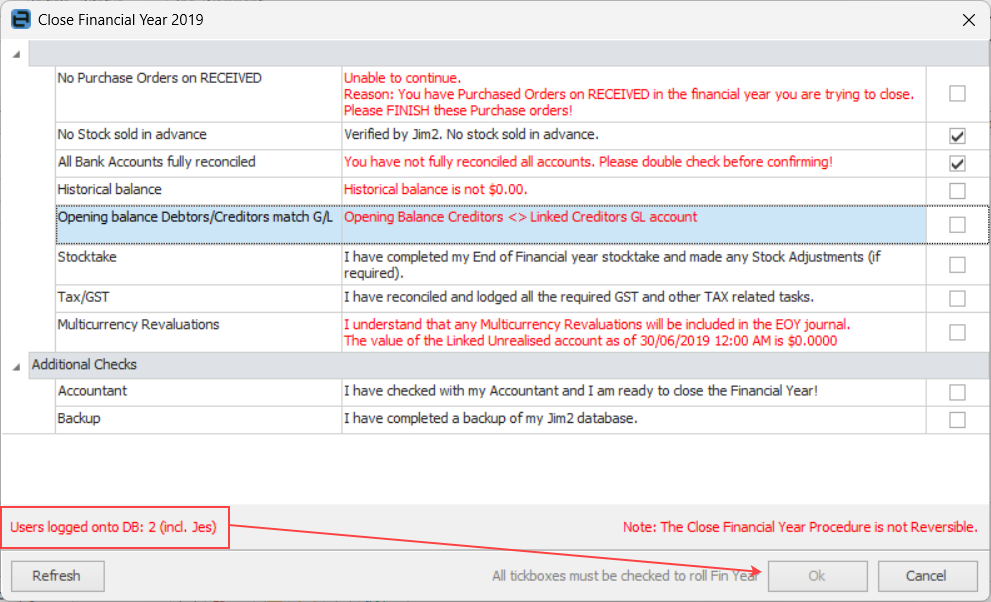The height and width of the screenshot is (602, 991).
Task: Click 'I have completed a backup' text
Action: point(490,419)
